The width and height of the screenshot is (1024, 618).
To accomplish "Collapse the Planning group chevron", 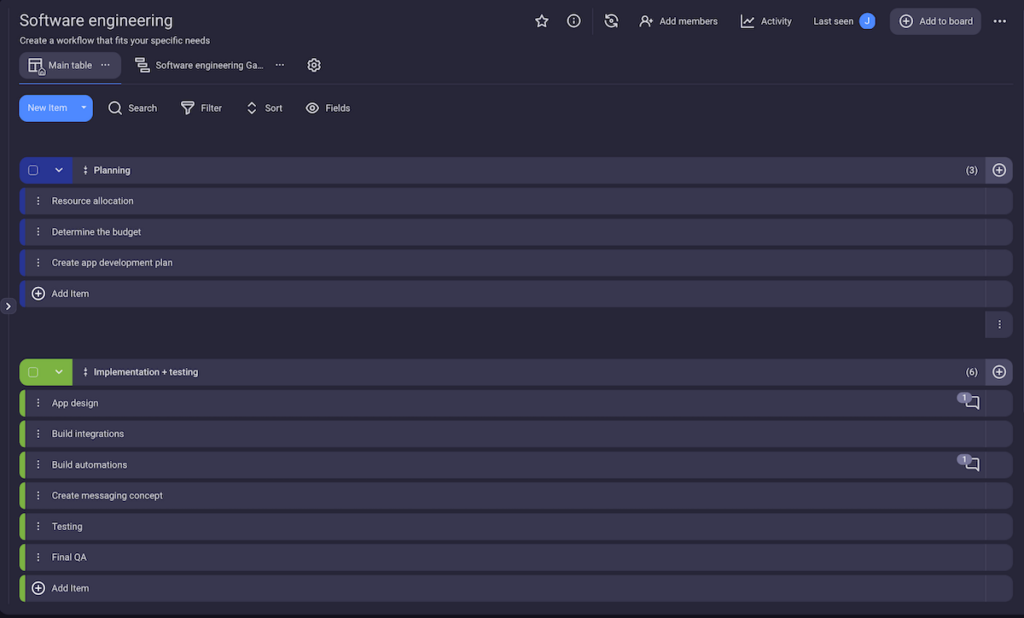I will point(59,170).
